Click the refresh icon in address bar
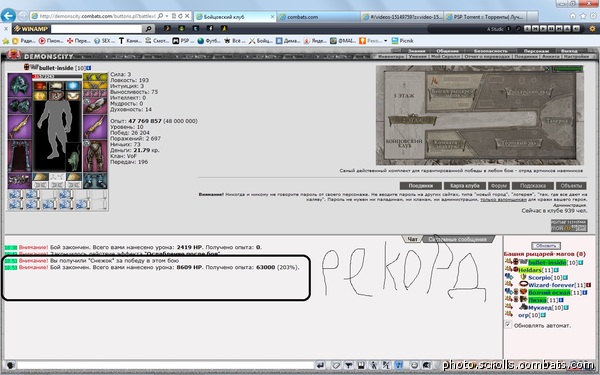 tap(180, 16)
